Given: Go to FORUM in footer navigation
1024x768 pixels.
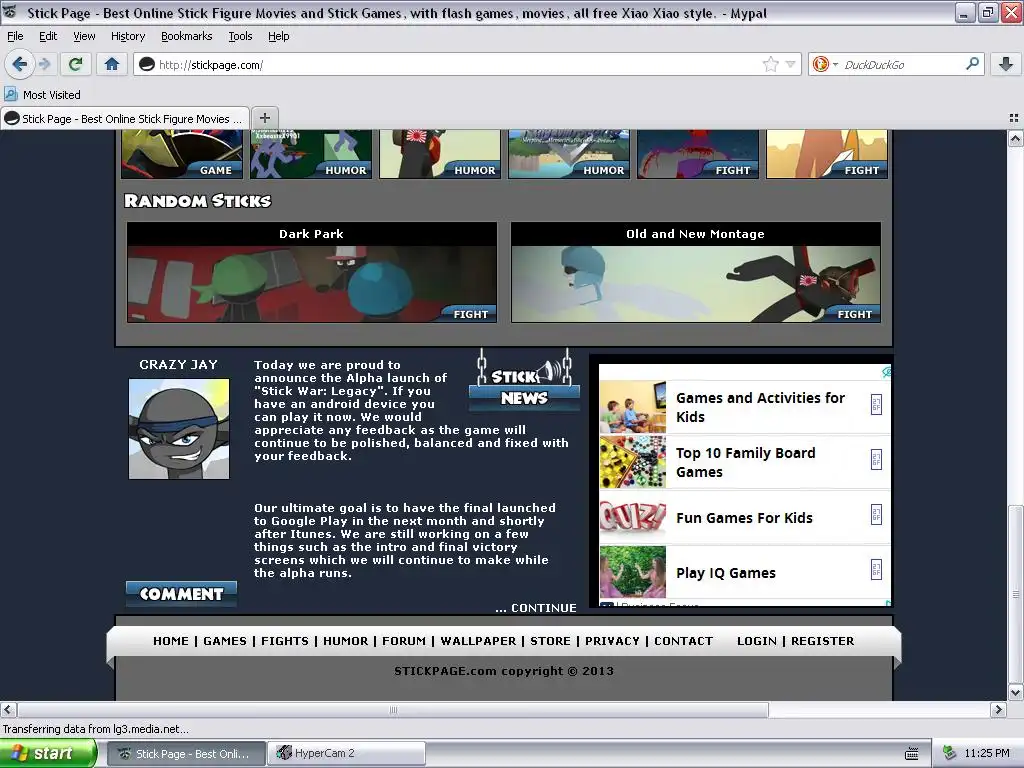Looking at the screenshot, I should pos(404,641).
